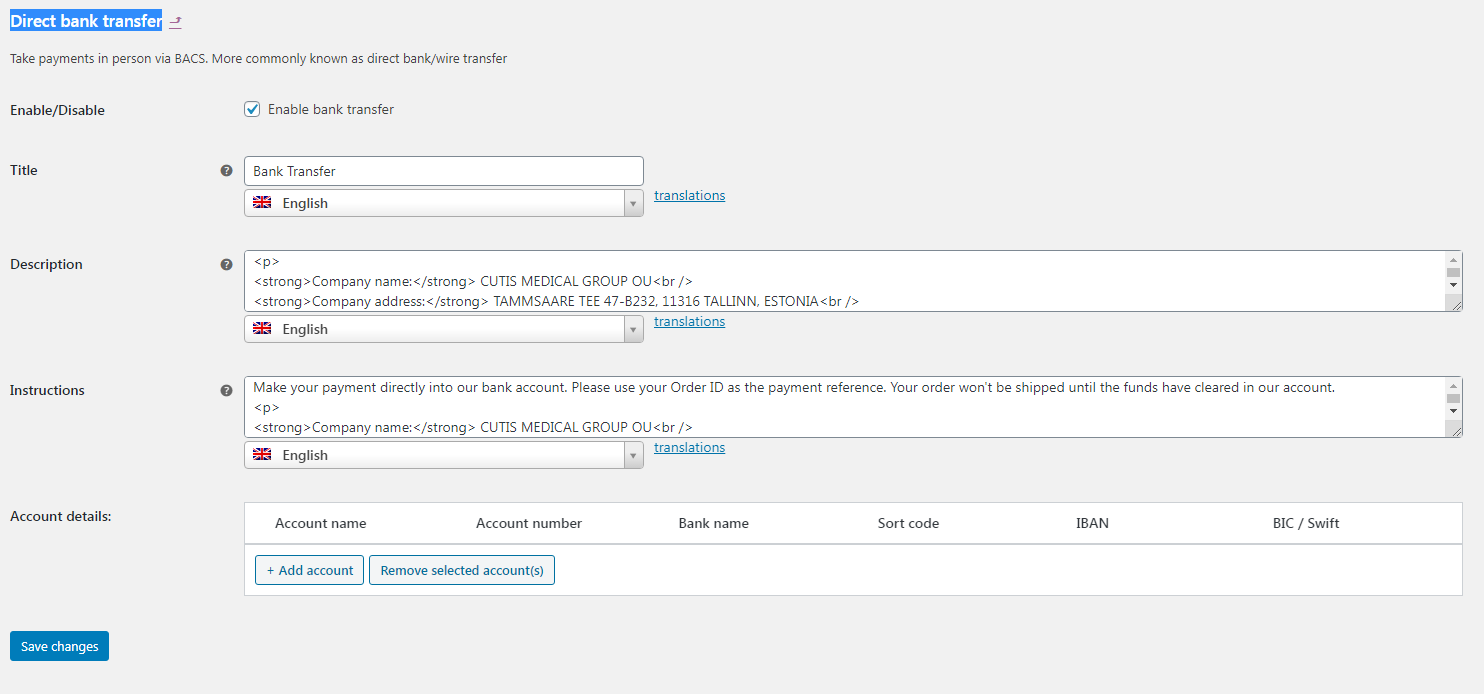
Task: Toggle the Enable bank transfer checkbox
Action: tap(252, 109)
